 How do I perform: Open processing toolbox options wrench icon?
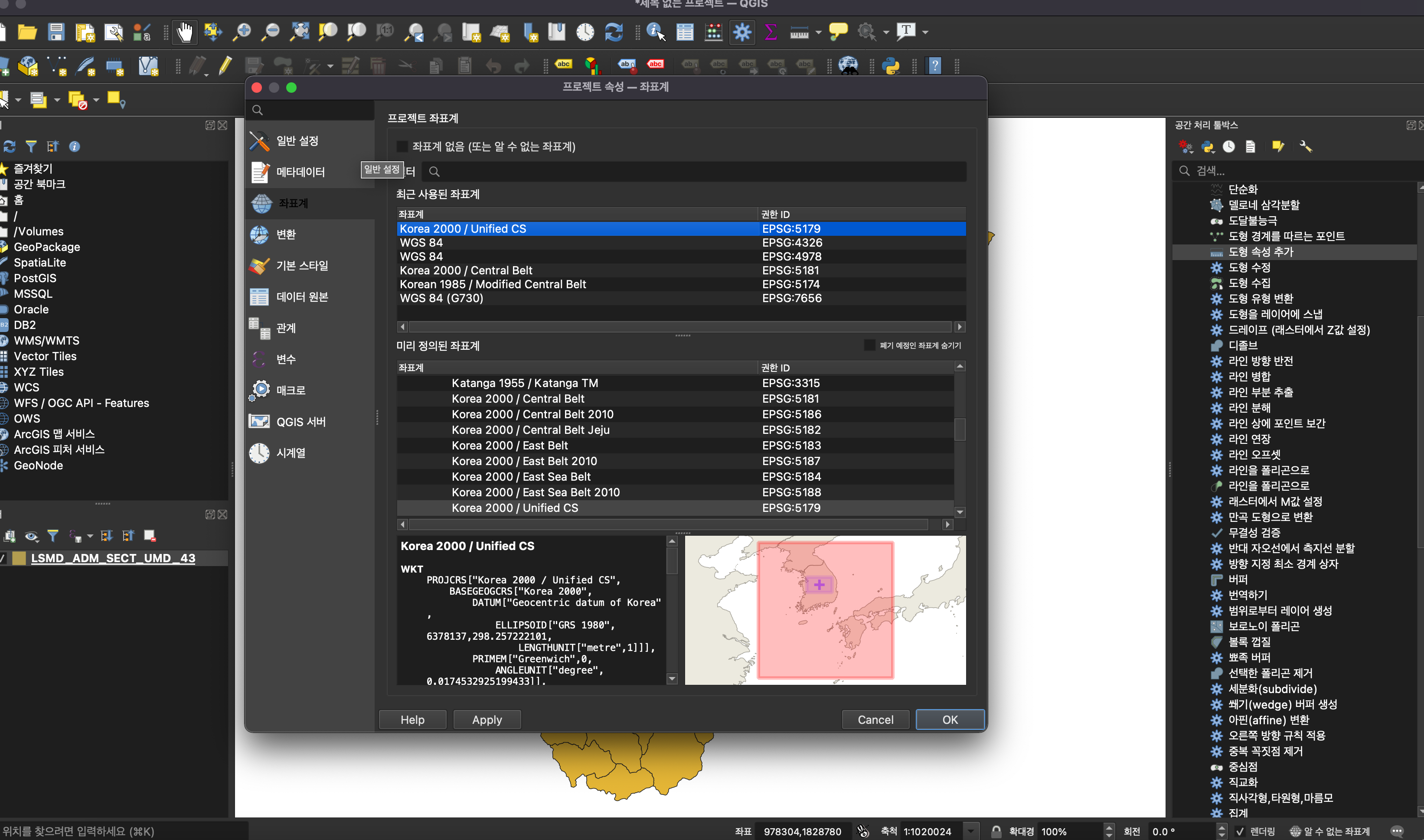coord(1305,147)
